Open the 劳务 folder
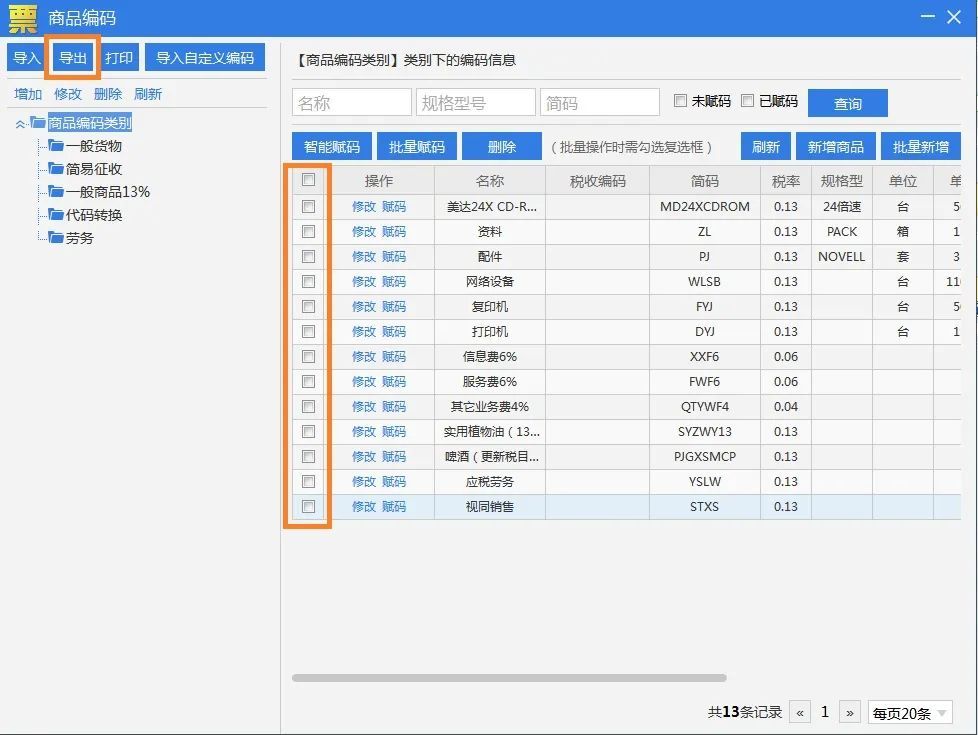This screenshot has height=735, width=978. pyautogui.click(x=79, y=238)
